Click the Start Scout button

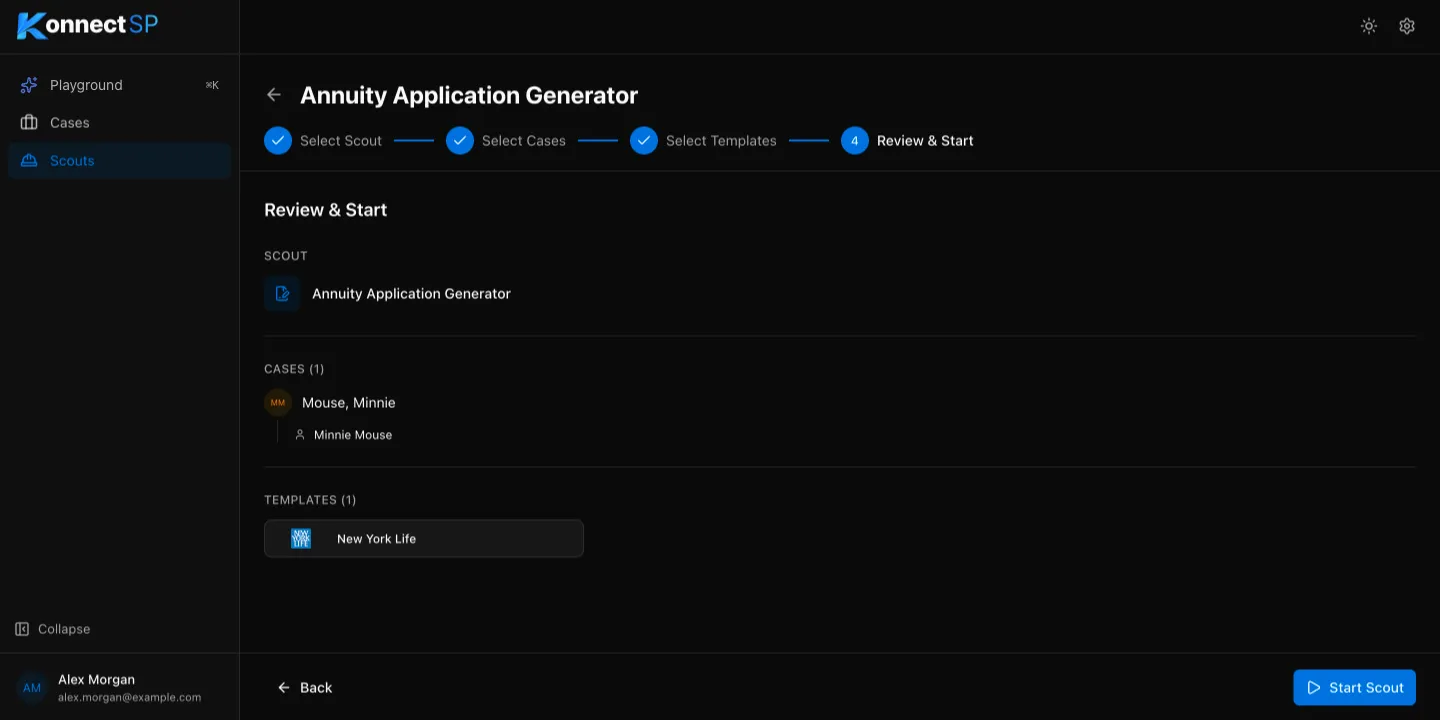pyautogui.click(x=1354, y=688)
